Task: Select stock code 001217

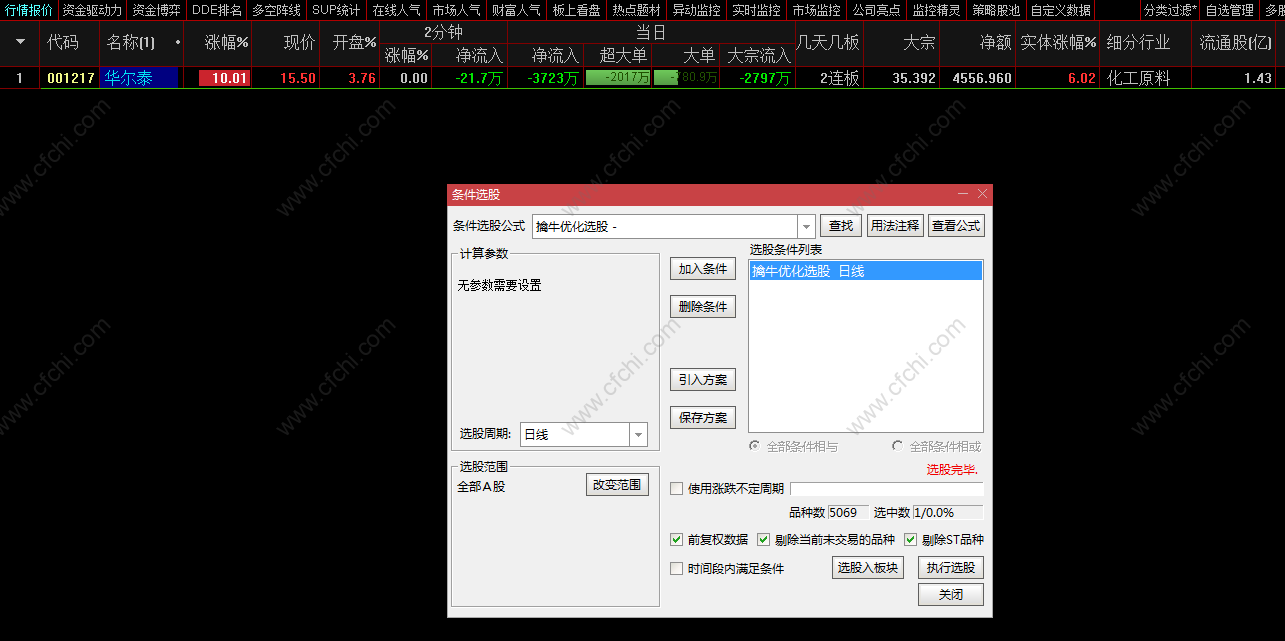Action: [70, 78]
